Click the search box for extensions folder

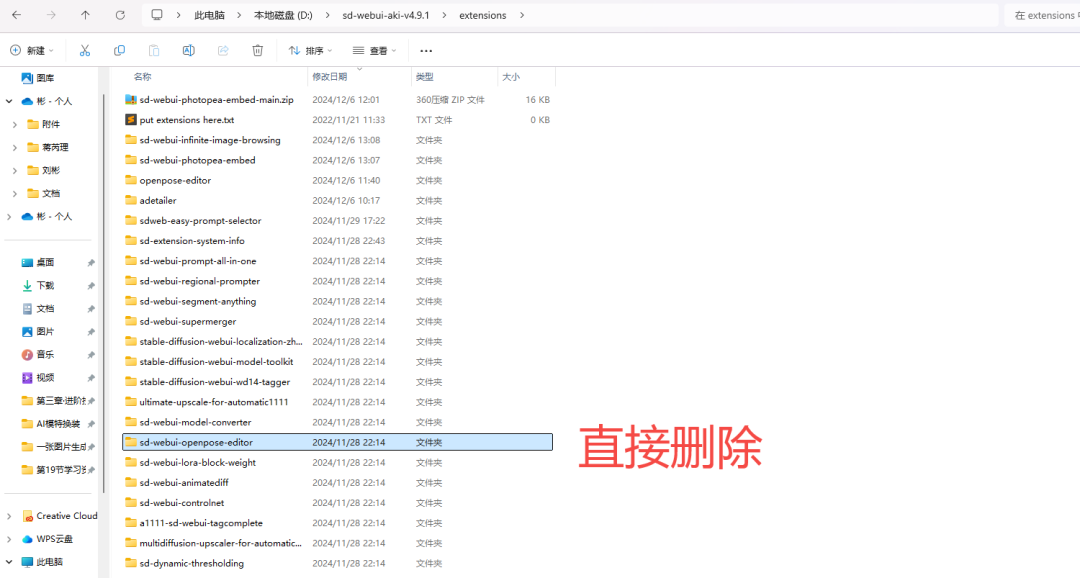tap(1042, 15)
